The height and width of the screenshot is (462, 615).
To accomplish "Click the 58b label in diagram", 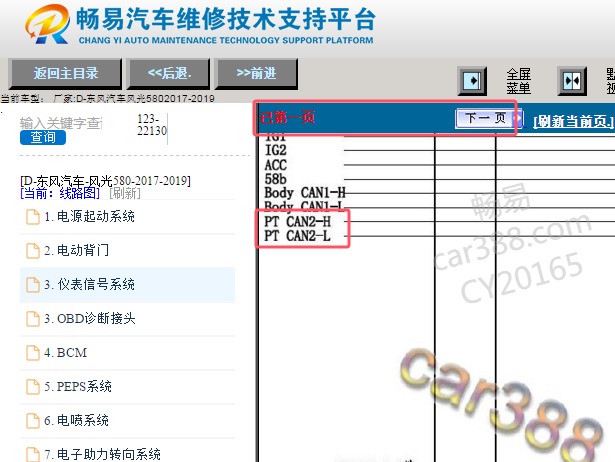I will tap(275, 179).
